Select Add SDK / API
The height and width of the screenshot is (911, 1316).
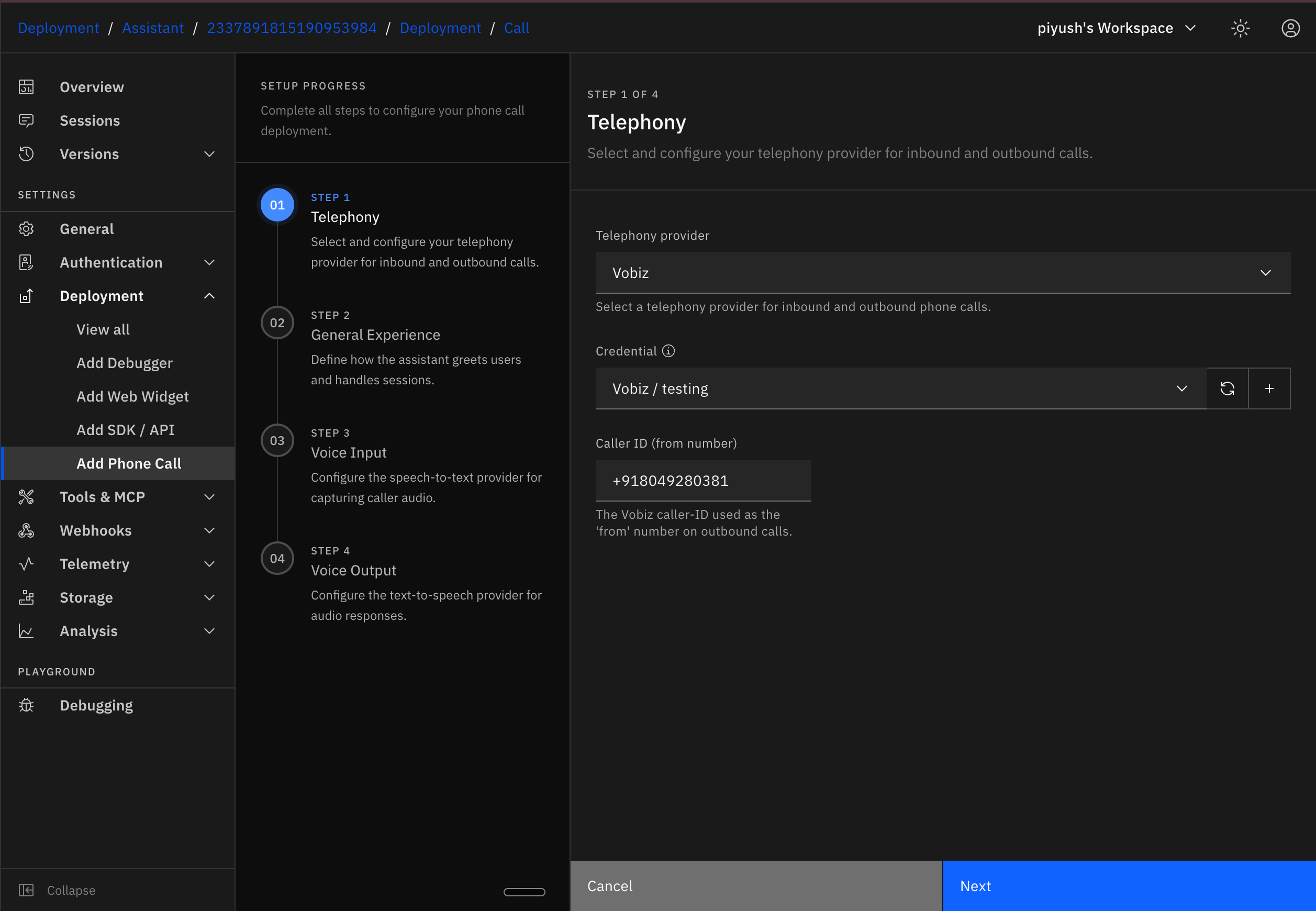(x=118, y=430)
